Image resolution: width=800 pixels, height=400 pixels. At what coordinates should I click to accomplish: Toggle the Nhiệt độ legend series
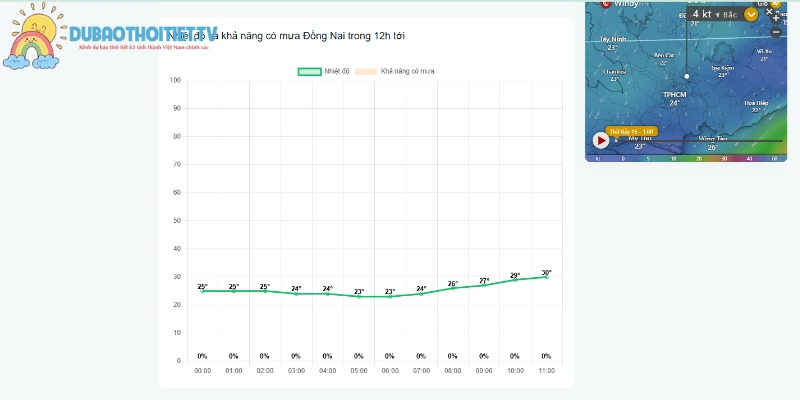(x=323, y=71)
